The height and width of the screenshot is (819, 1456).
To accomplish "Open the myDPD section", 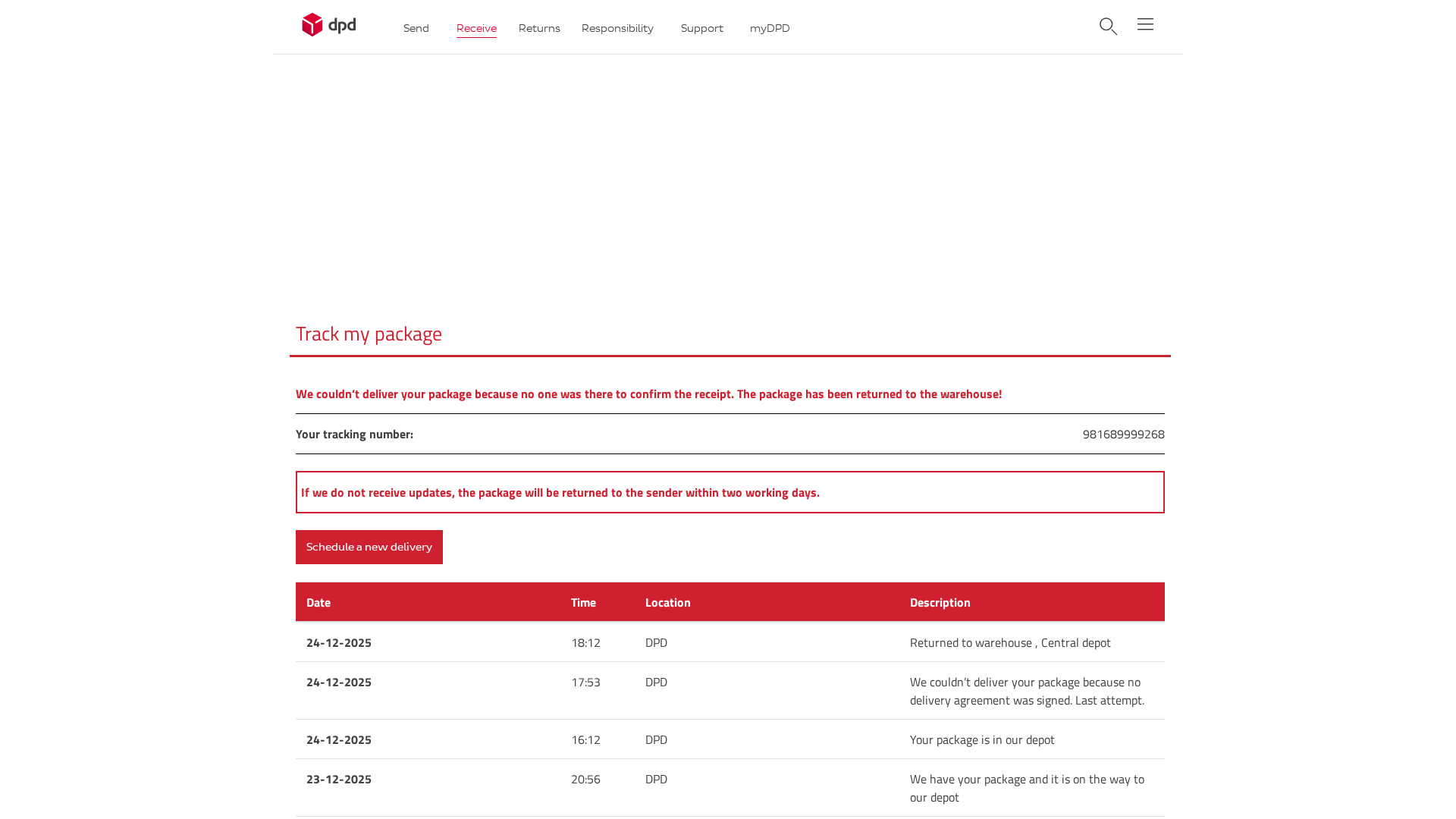I will 769,28.
